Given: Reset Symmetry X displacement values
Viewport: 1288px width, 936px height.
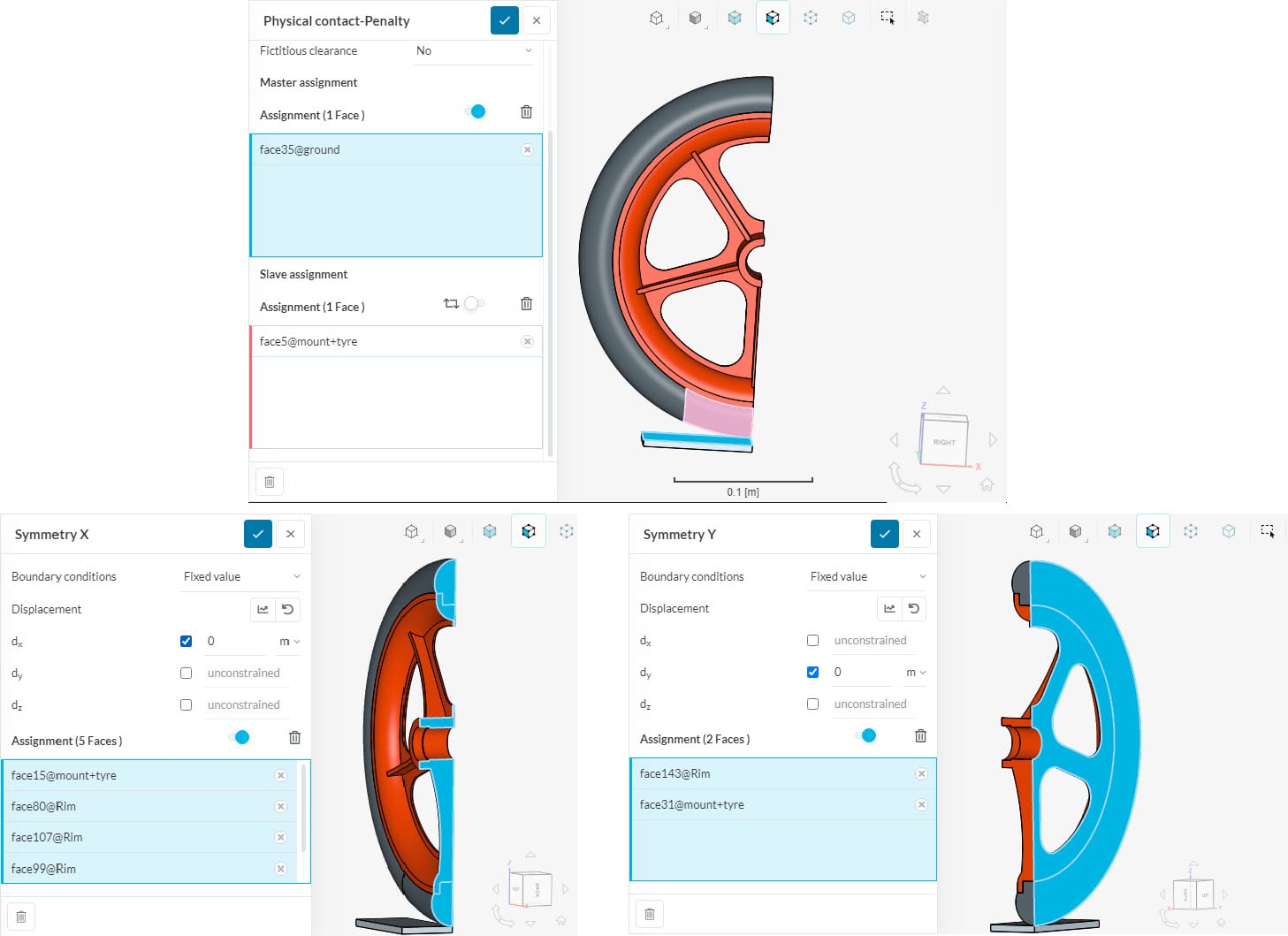Looking at the screenshot, I should click(x=287, y=609).
